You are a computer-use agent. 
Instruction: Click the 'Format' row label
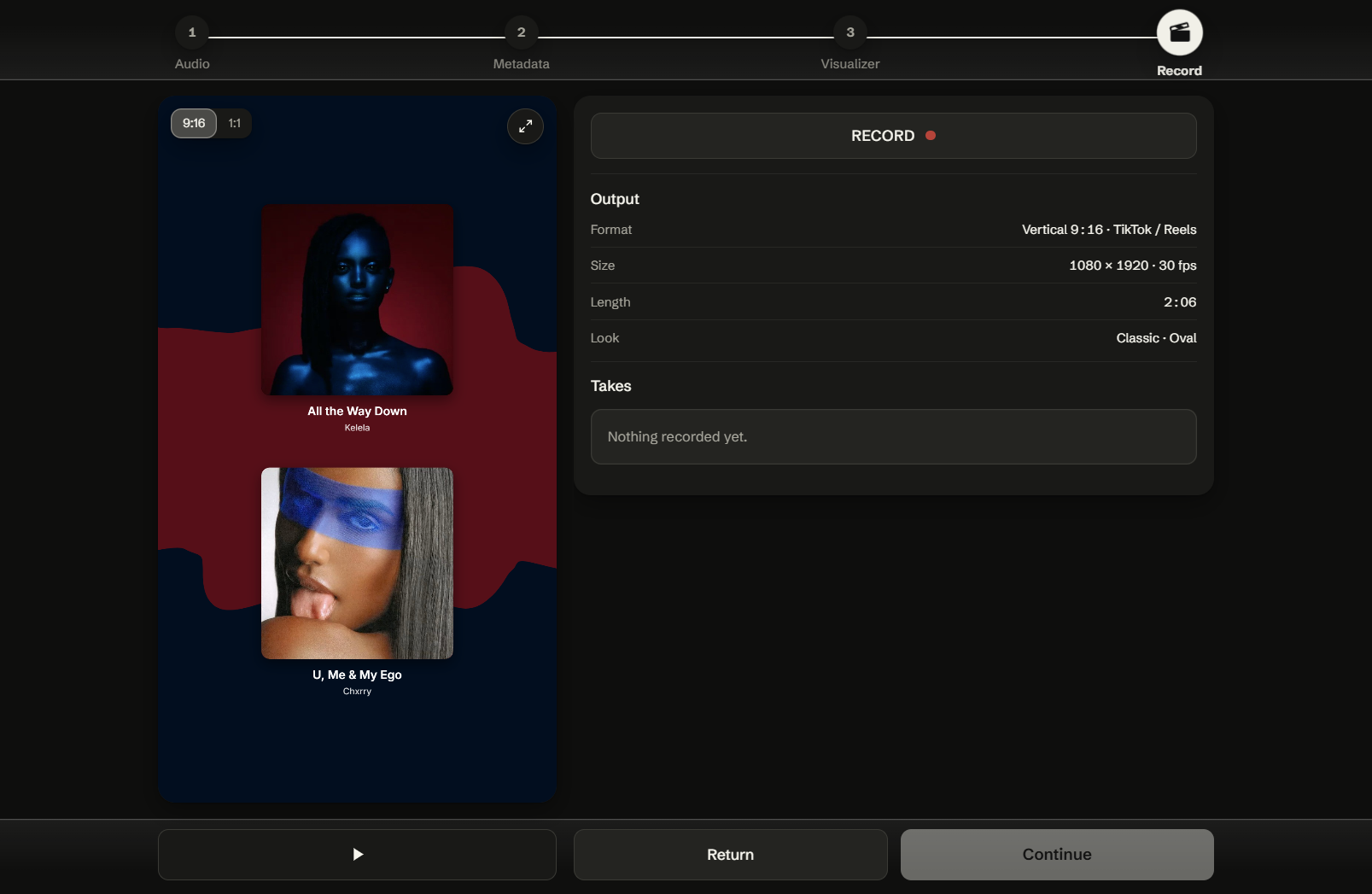(611, 230)
